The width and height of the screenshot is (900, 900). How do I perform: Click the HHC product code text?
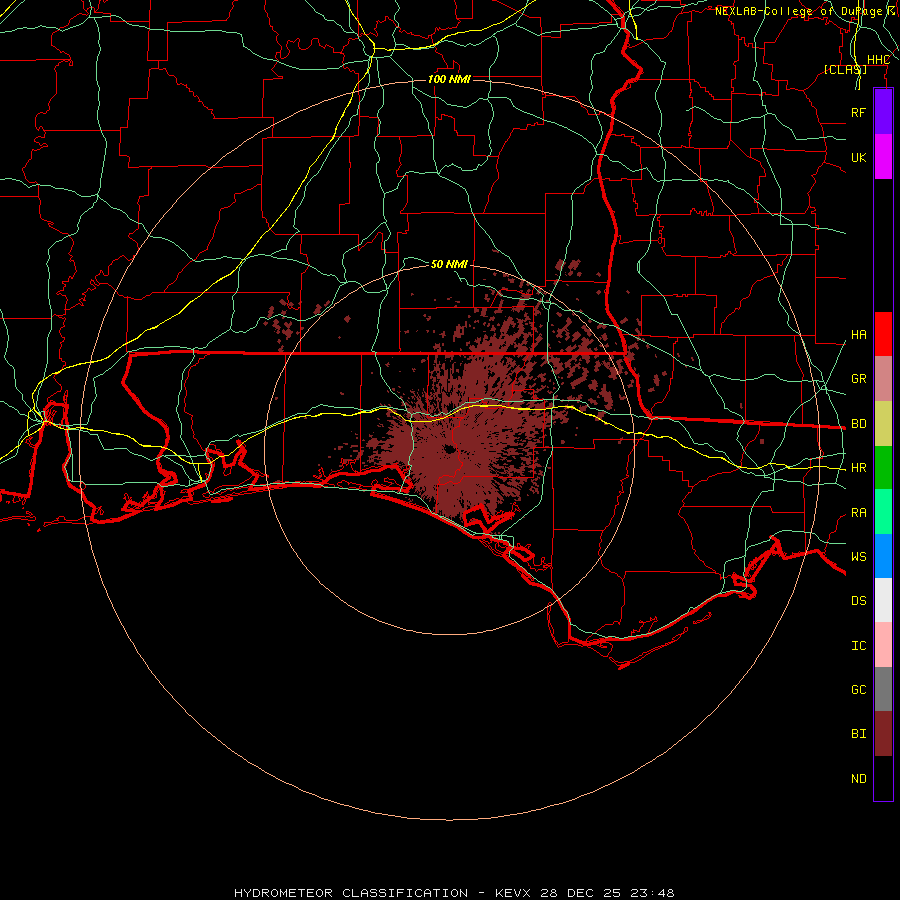pos(878,60)
